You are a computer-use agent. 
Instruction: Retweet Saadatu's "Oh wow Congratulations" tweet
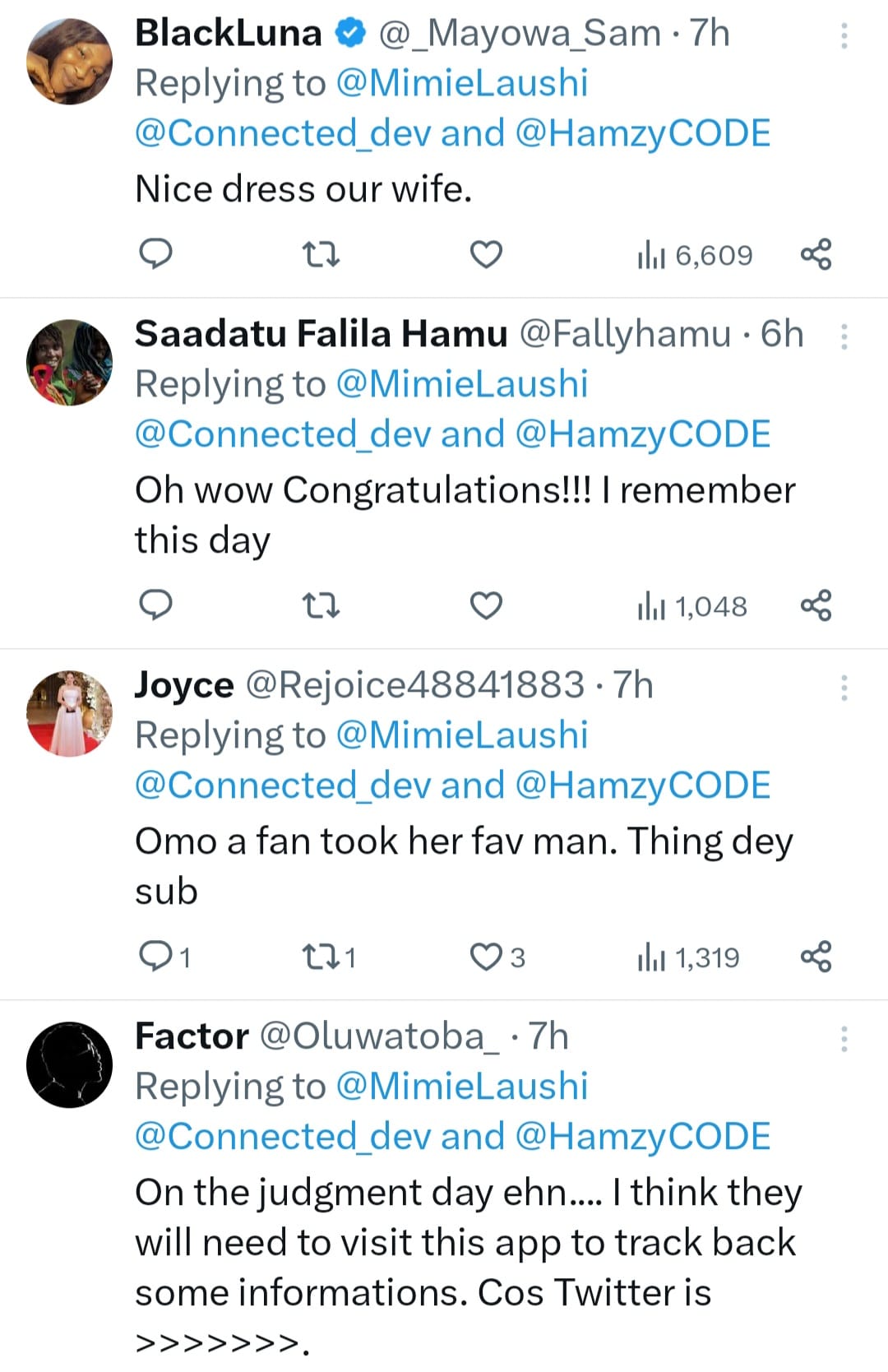click(321, 606)
